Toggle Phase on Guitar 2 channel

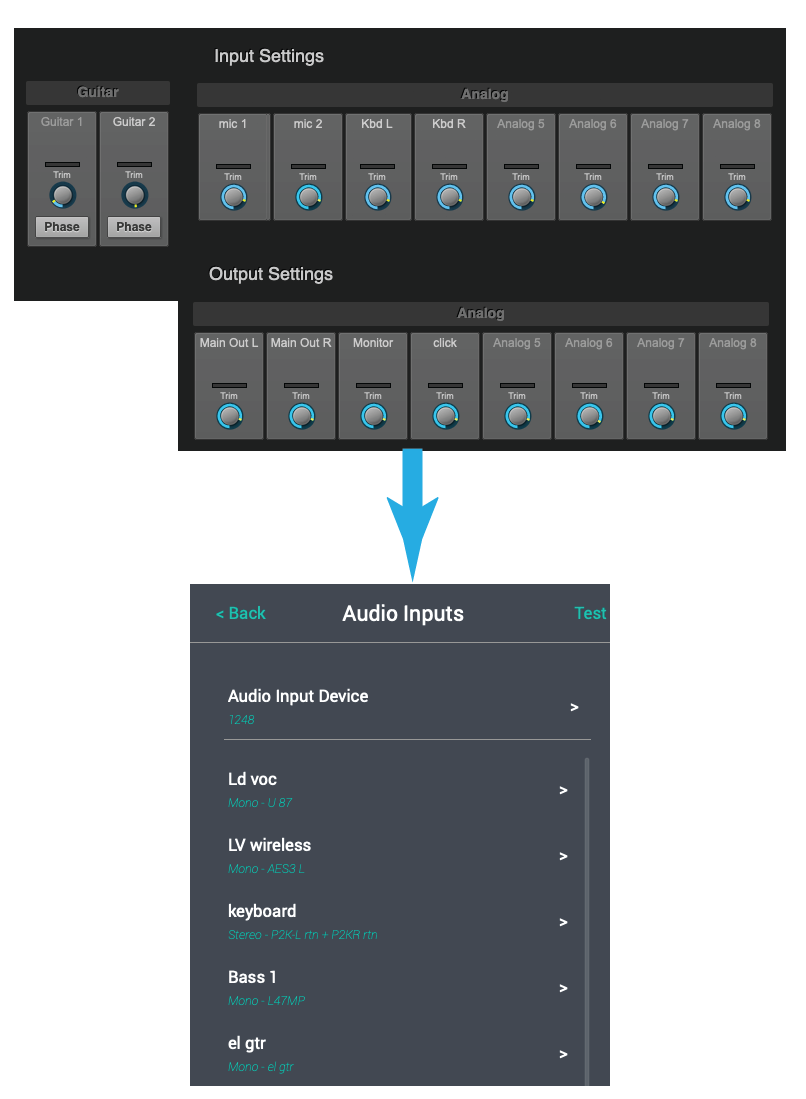(134, 227)
